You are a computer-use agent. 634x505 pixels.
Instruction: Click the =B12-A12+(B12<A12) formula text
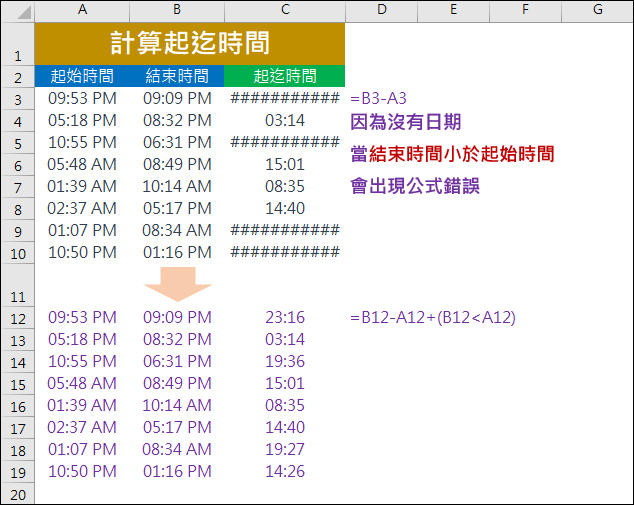[x=433, y=317]
